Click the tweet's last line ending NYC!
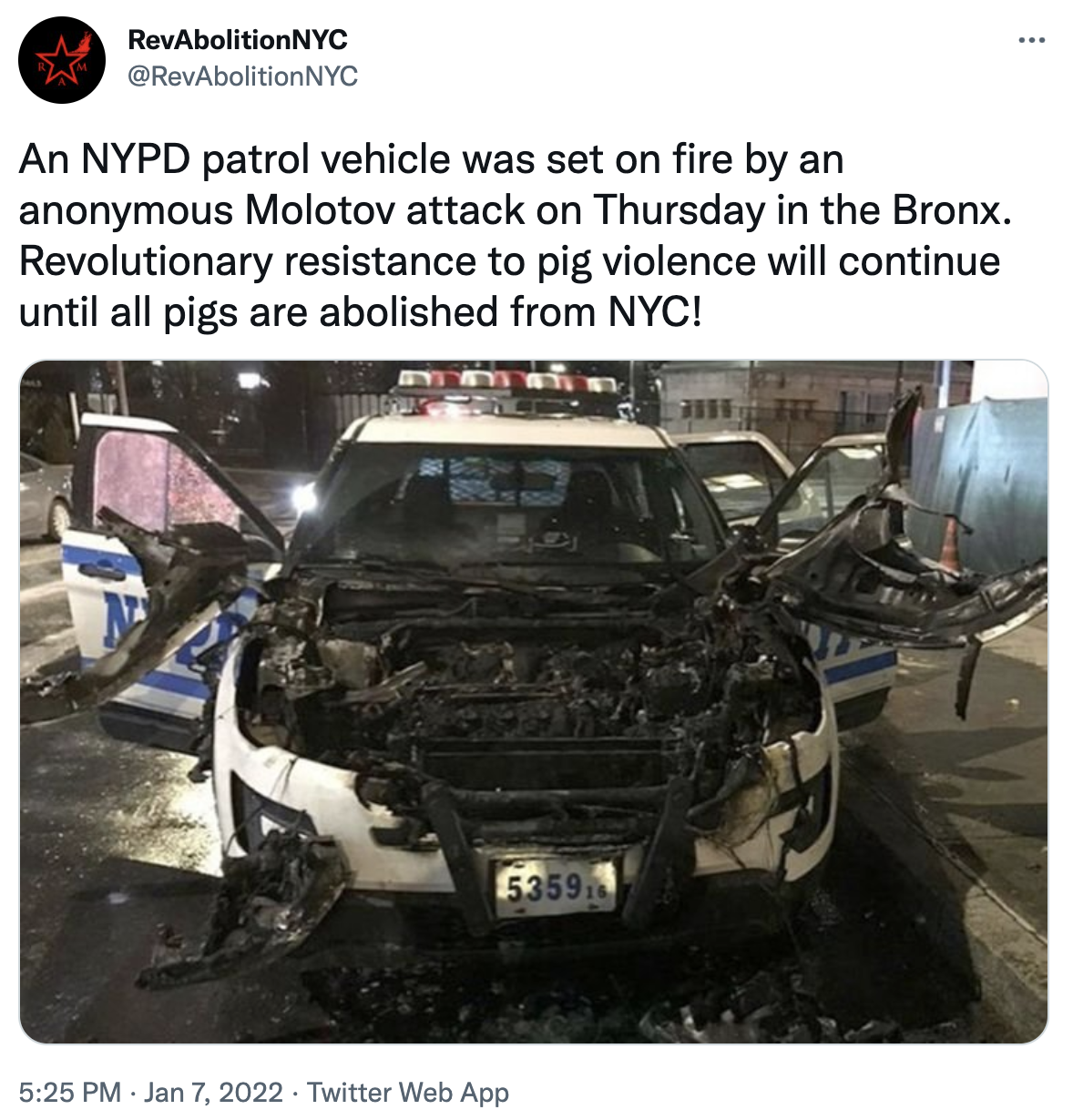This screenshot has height=1120, width=1073. point(361,312)
